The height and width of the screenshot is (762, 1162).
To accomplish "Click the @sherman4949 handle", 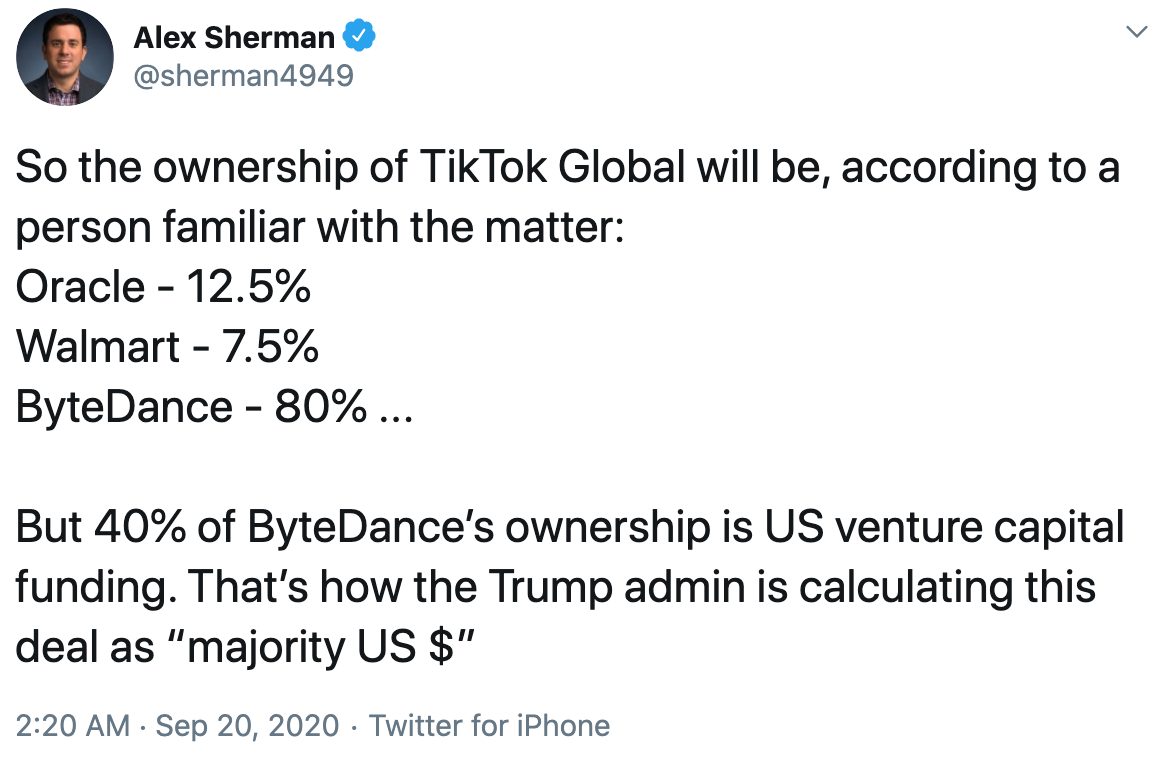I will click(243, 75).
